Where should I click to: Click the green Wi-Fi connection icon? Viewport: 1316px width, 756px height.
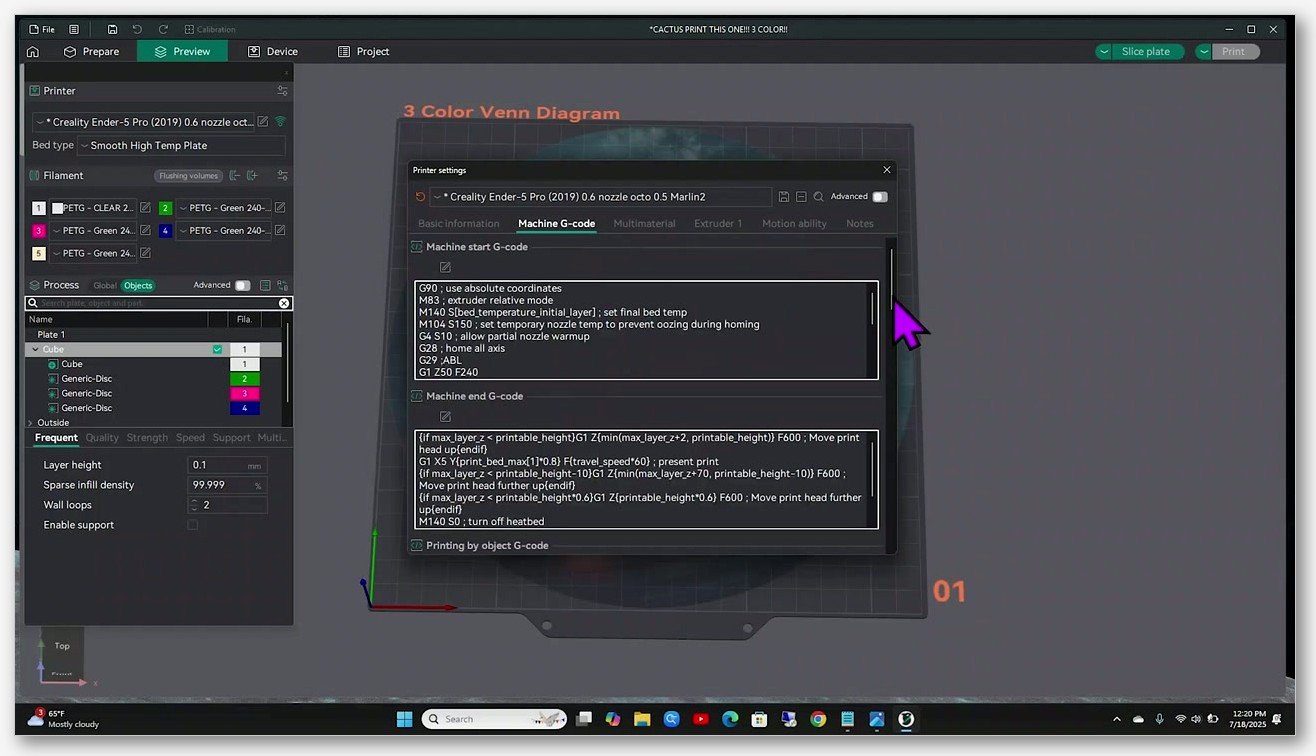[280, 121]
